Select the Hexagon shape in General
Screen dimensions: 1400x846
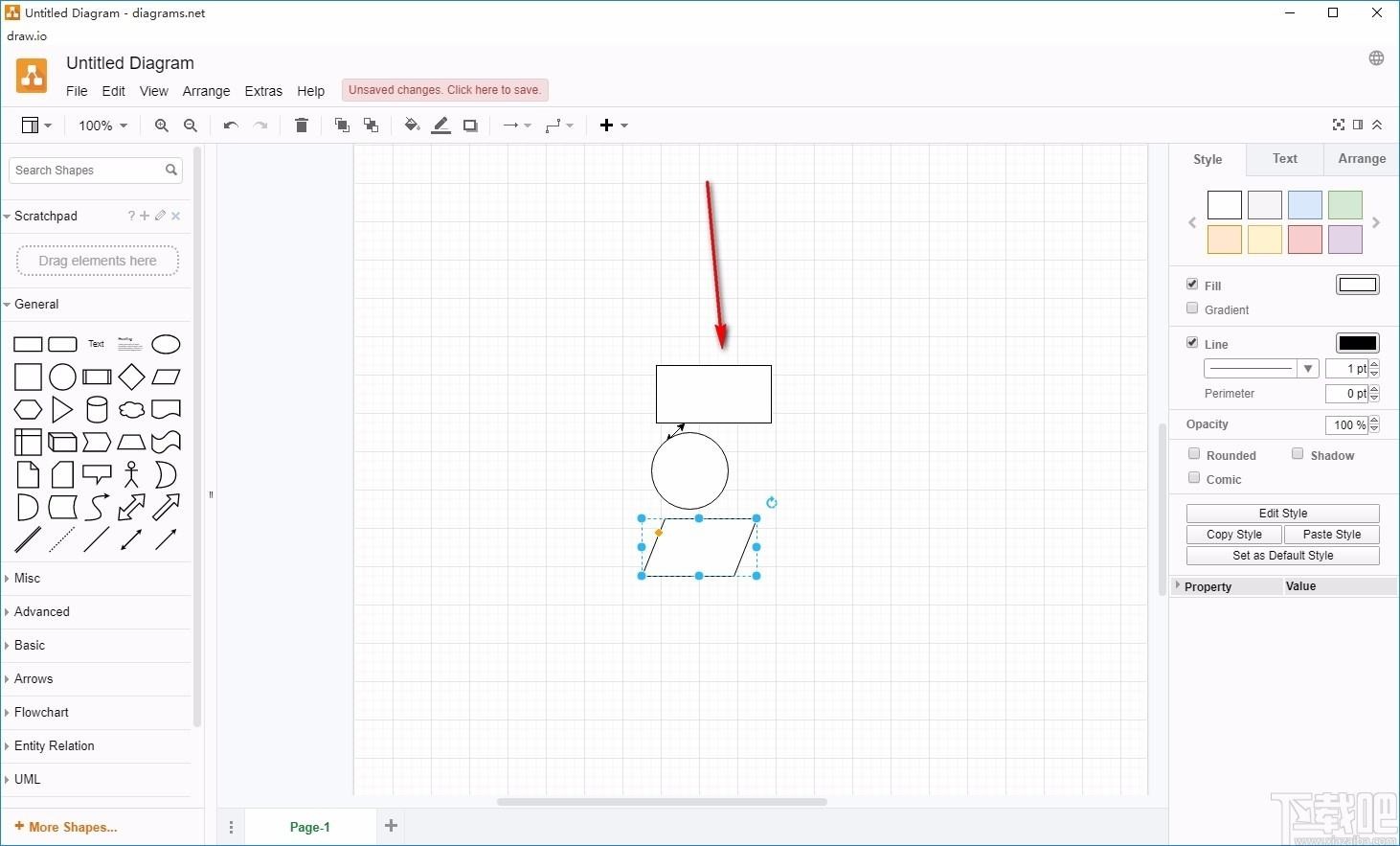tap(28, 410)
